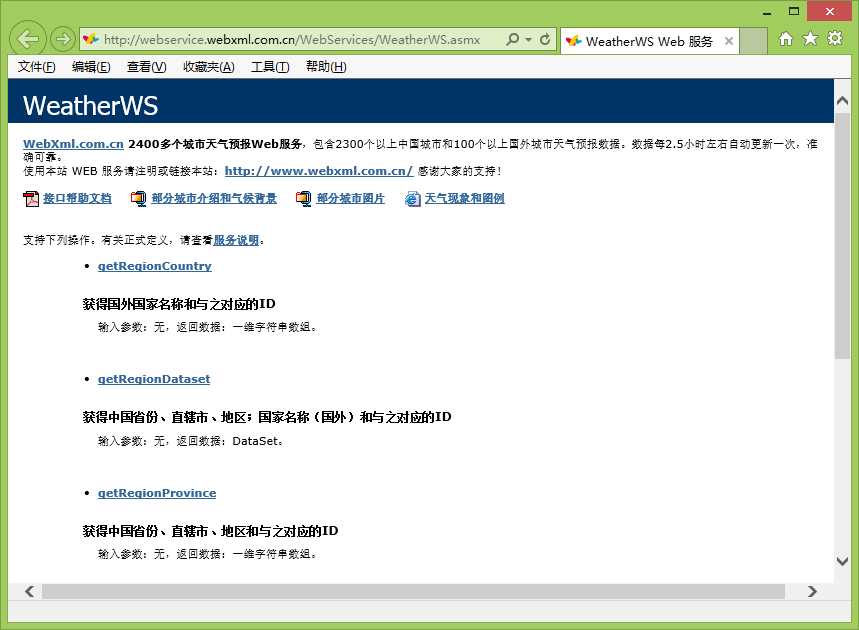Click the horizontal scrollbar thumb

[414, 591]
